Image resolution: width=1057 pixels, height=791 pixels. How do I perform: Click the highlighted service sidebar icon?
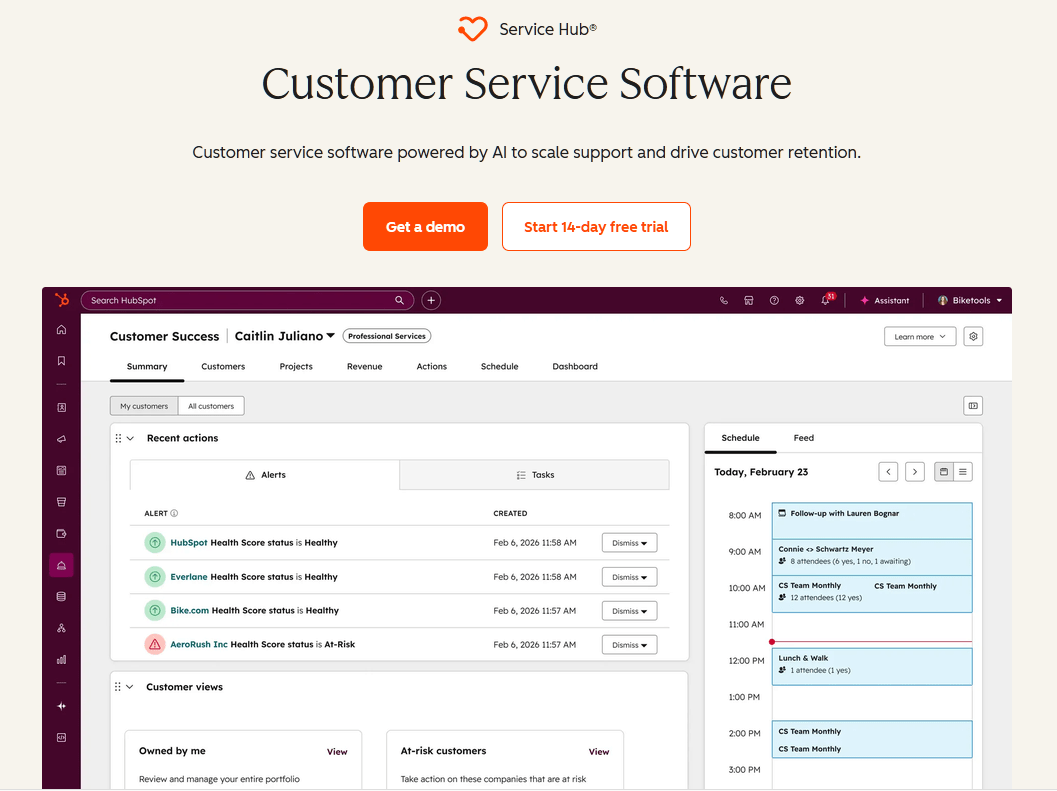click(x=61, y=565)
